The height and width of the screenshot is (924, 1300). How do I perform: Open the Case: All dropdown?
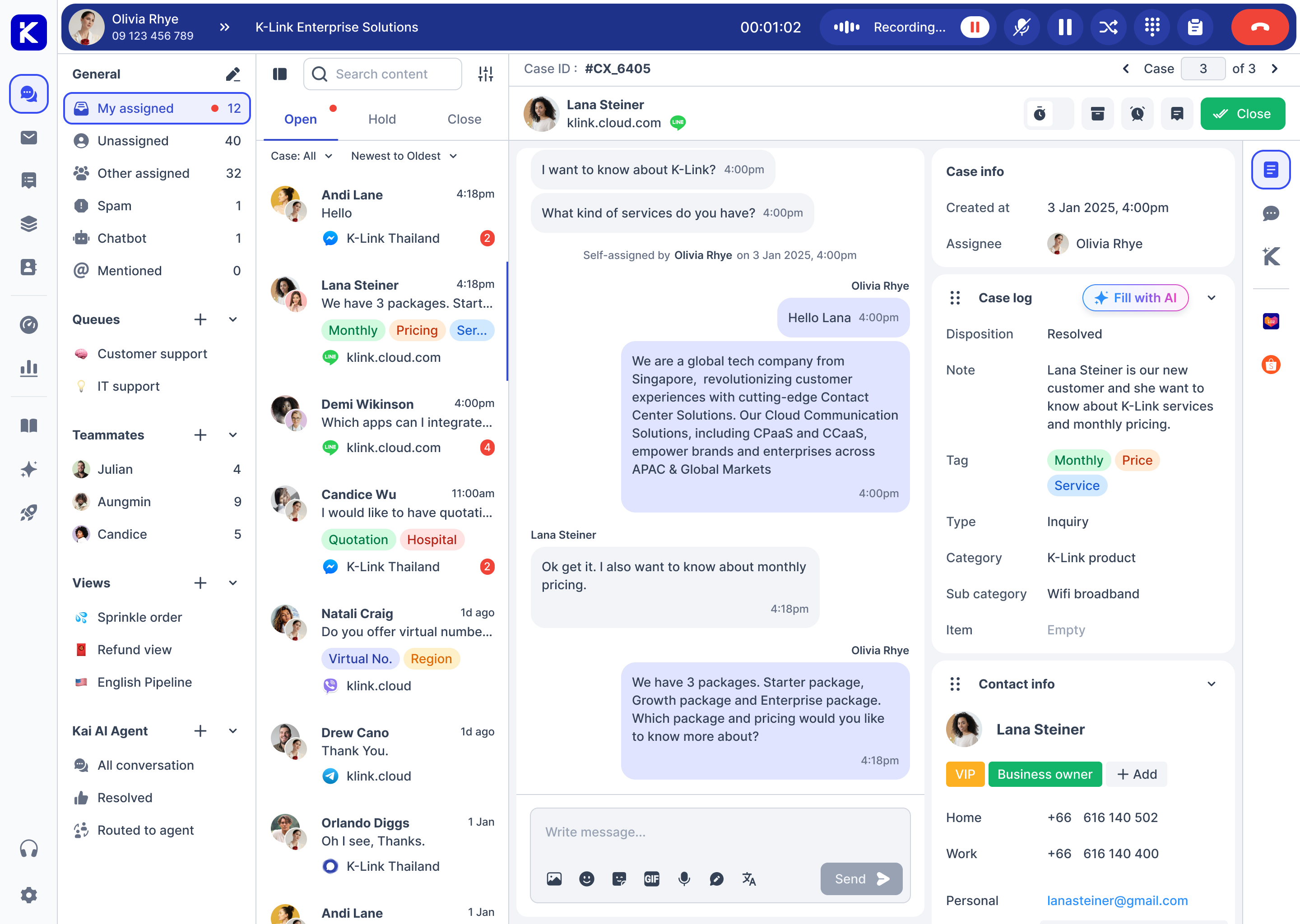pos(302,156)
